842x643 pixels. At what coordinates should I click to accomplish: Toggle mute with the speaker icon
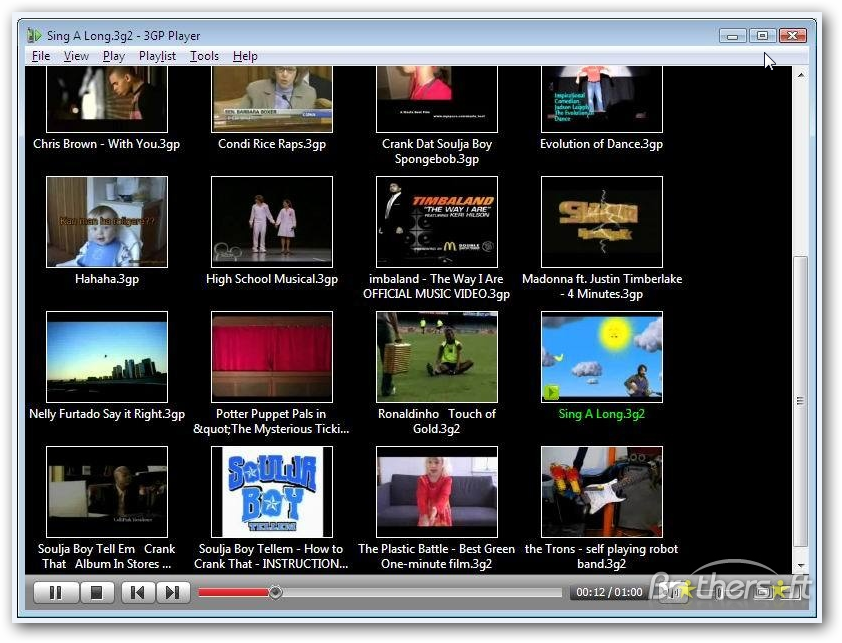click(670, 593)
